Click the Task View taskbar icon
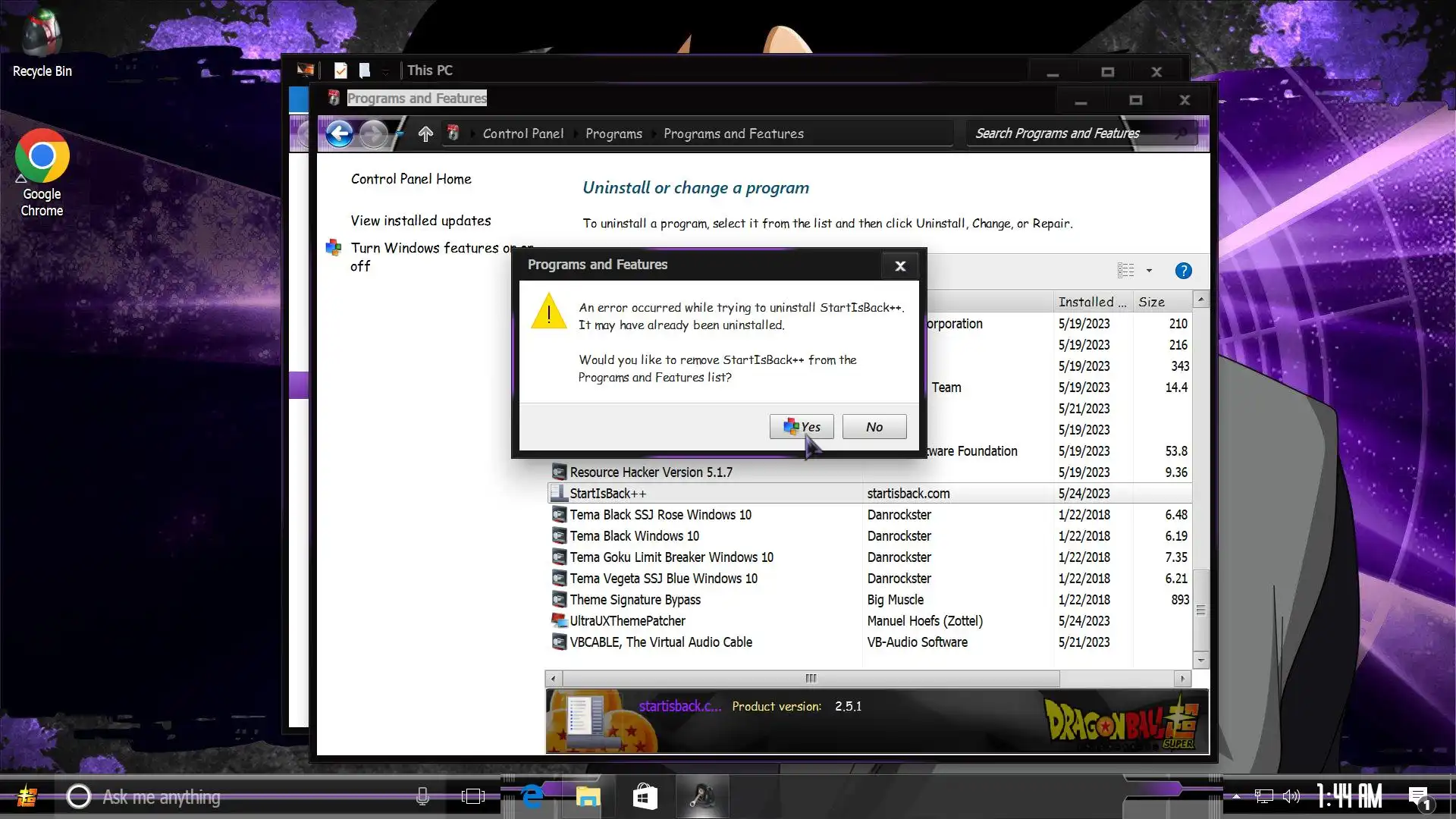 [x=472, y=797]
